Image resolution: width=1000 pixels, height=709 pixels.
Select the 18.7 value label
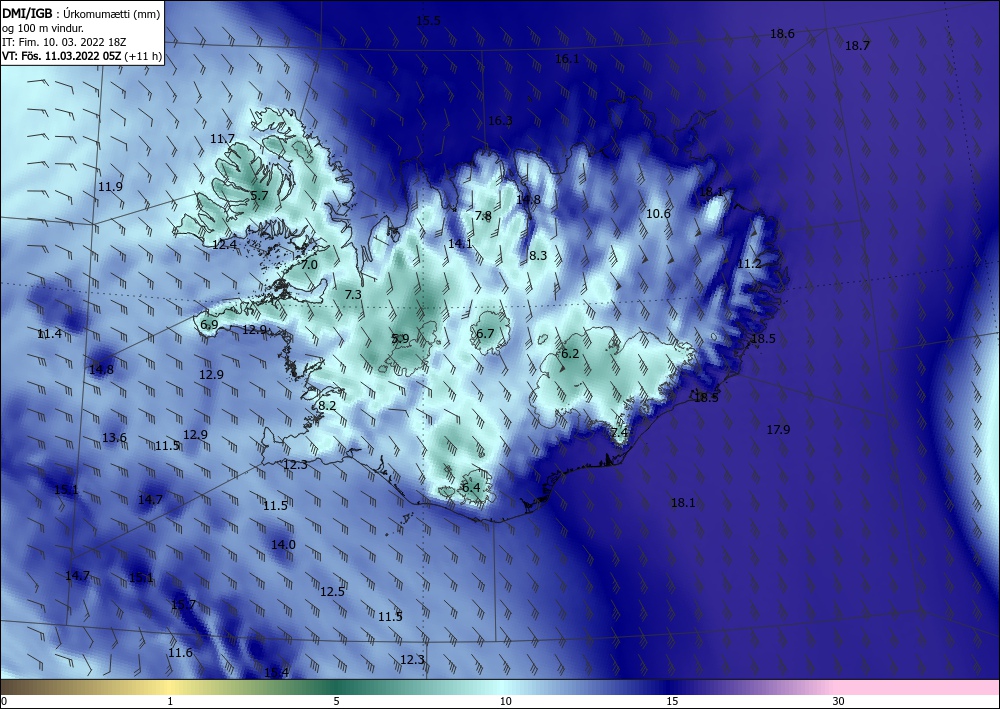pos(857,45)
